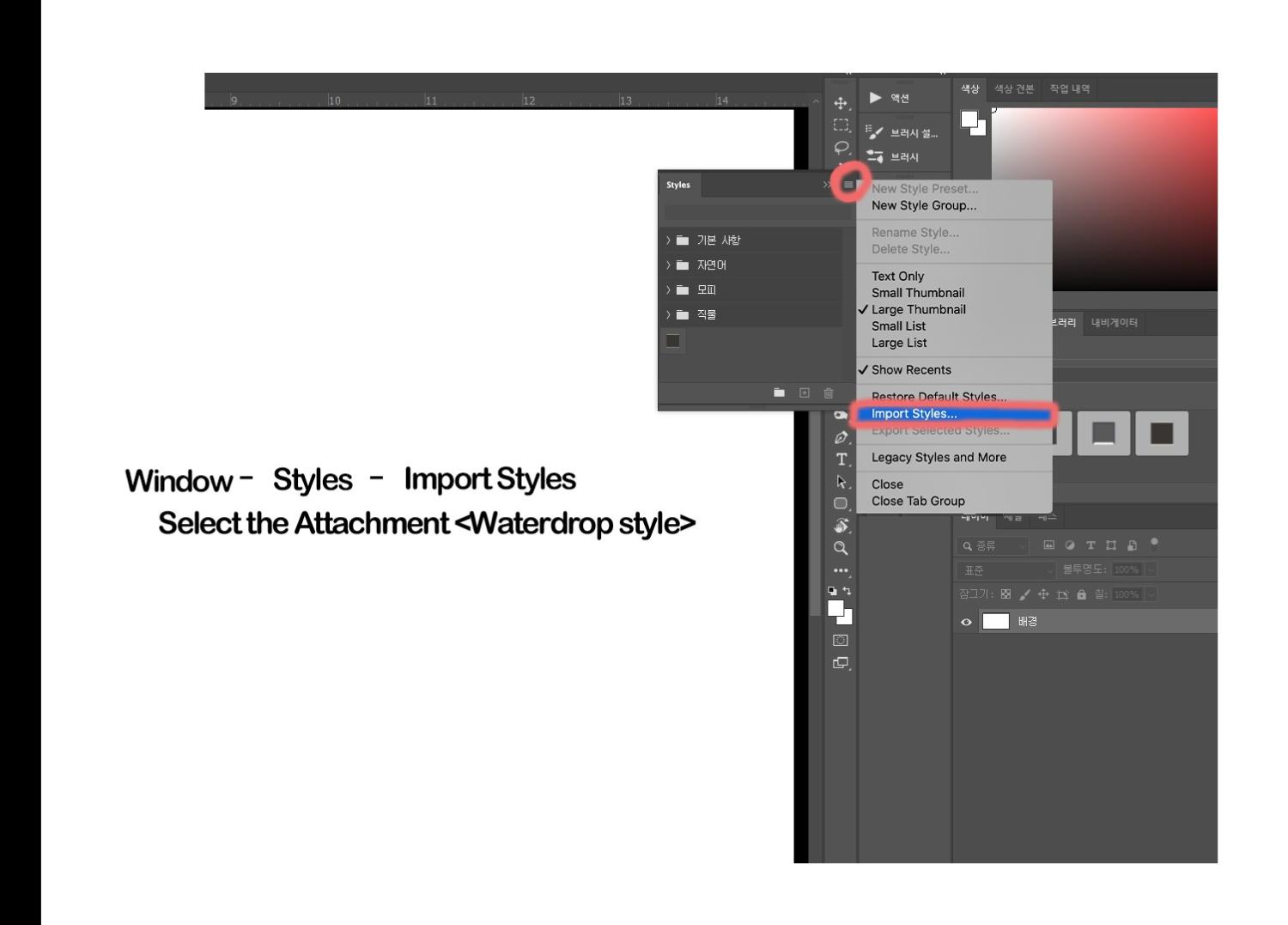Click Create new style plus icon
The image size is (1288, 925).
pos(805,393)
